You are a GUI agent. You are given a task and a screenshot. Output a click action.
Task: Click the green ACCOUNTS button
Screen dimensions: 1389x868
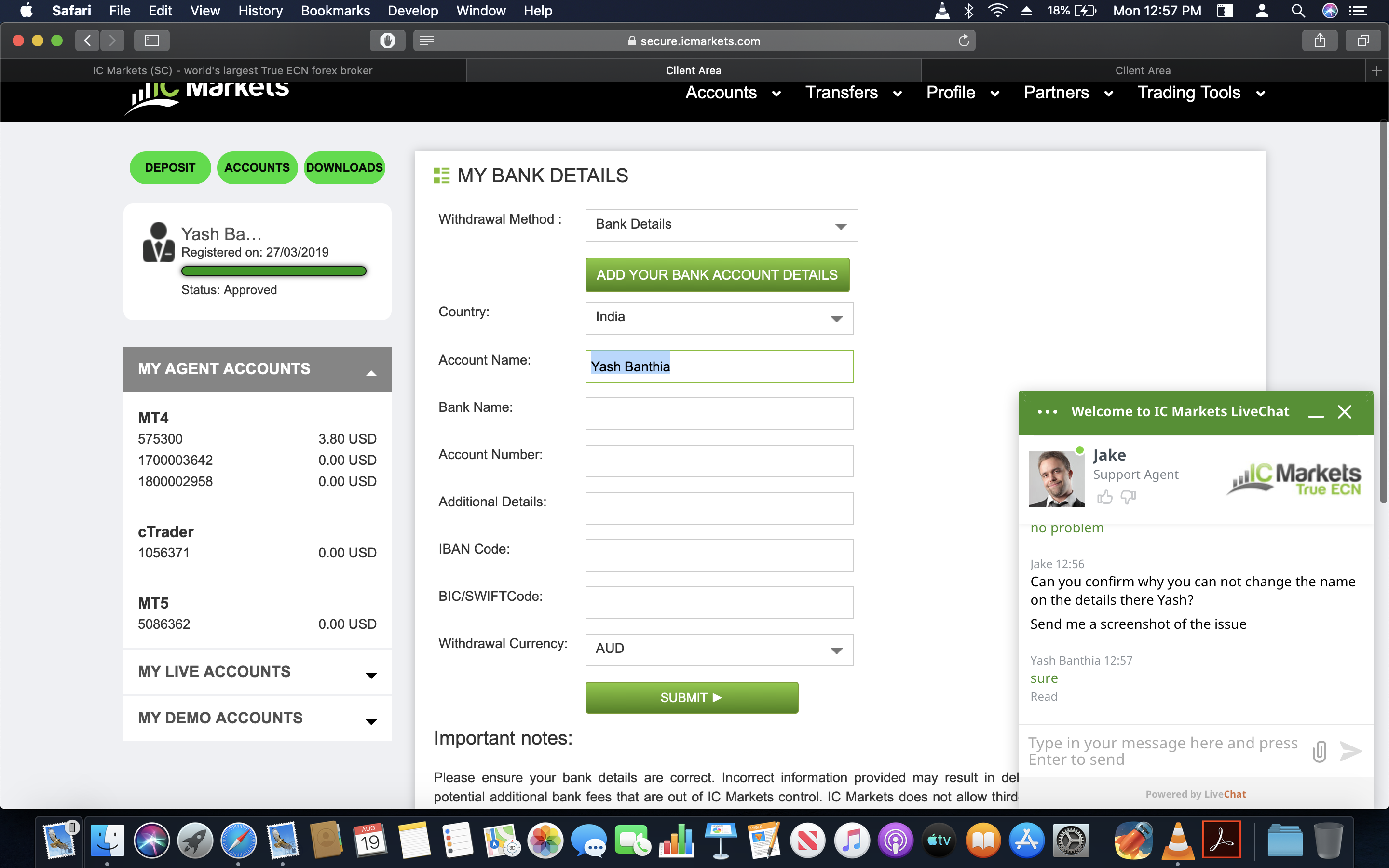257,168
